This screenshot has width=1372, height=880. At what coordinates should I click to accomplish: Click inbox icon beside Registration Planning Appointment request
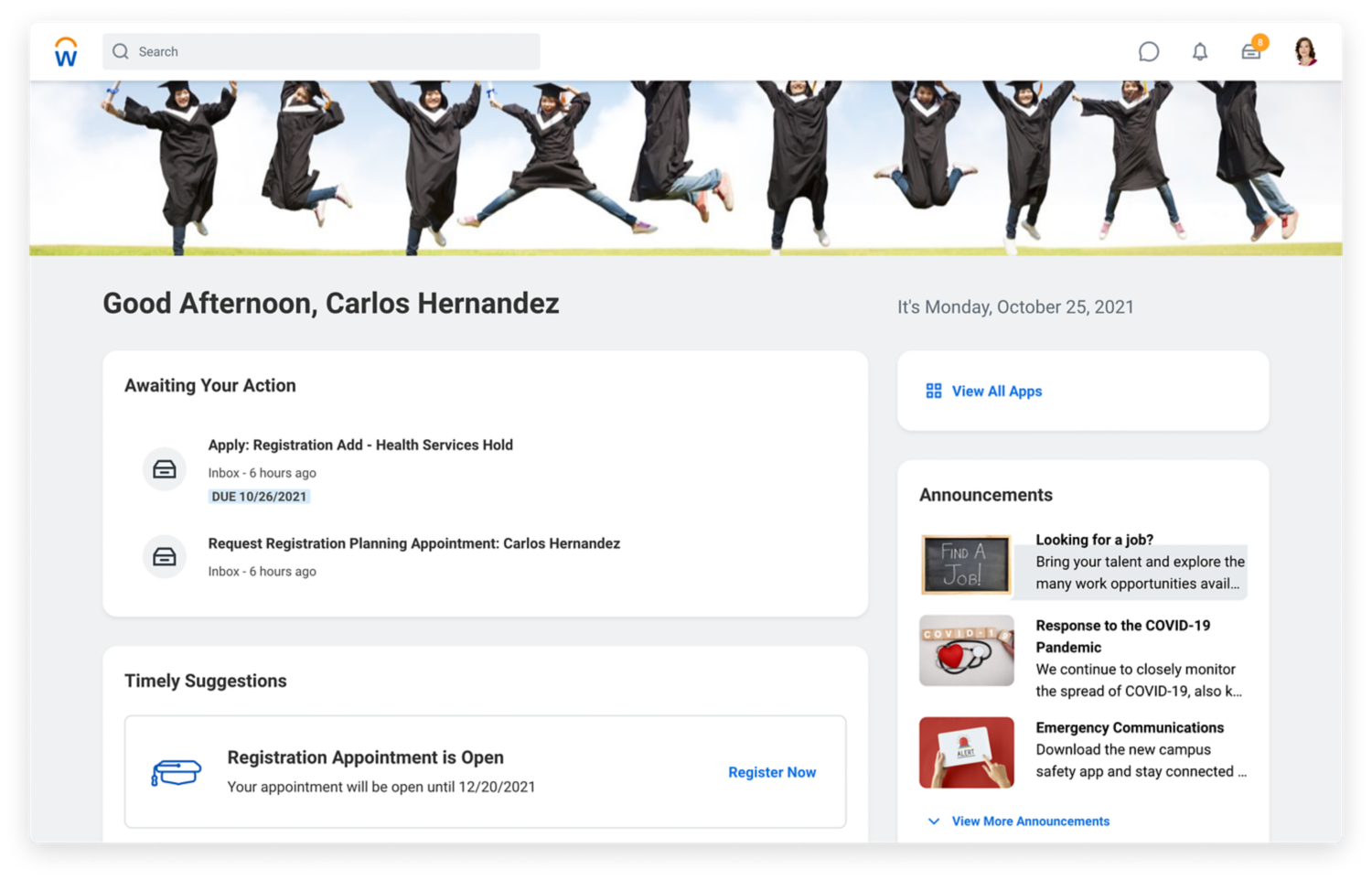[165, 556]
